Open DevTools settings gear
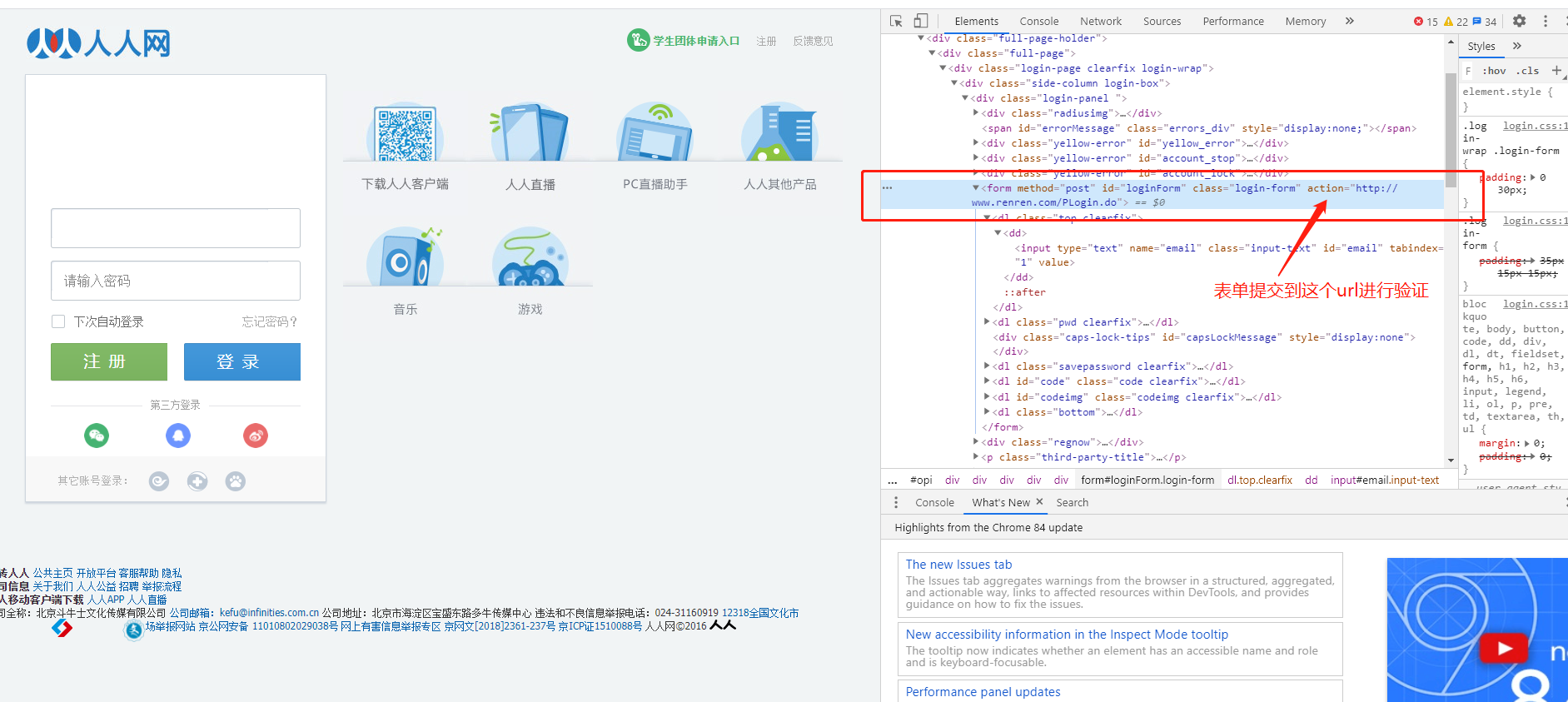This screenshot has height=702, width=1568. point(1520,21)
